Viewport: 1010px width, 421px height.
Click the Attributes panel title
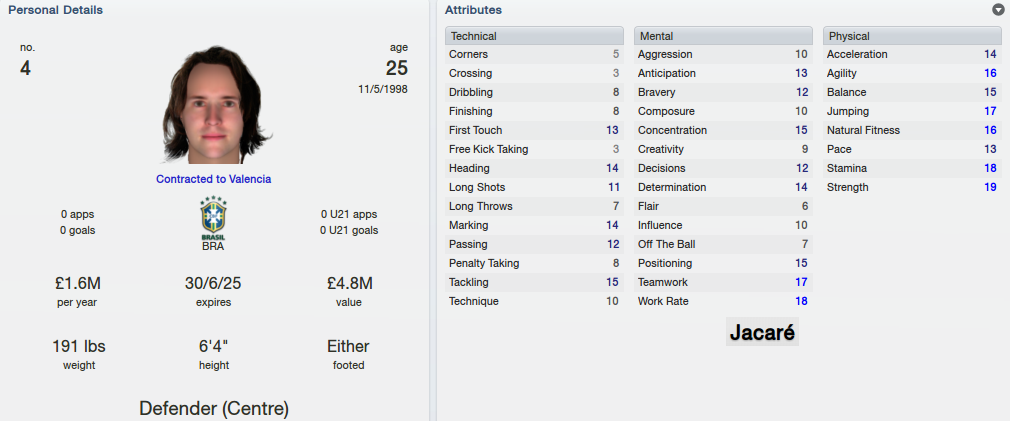click(x=473, y=10)
